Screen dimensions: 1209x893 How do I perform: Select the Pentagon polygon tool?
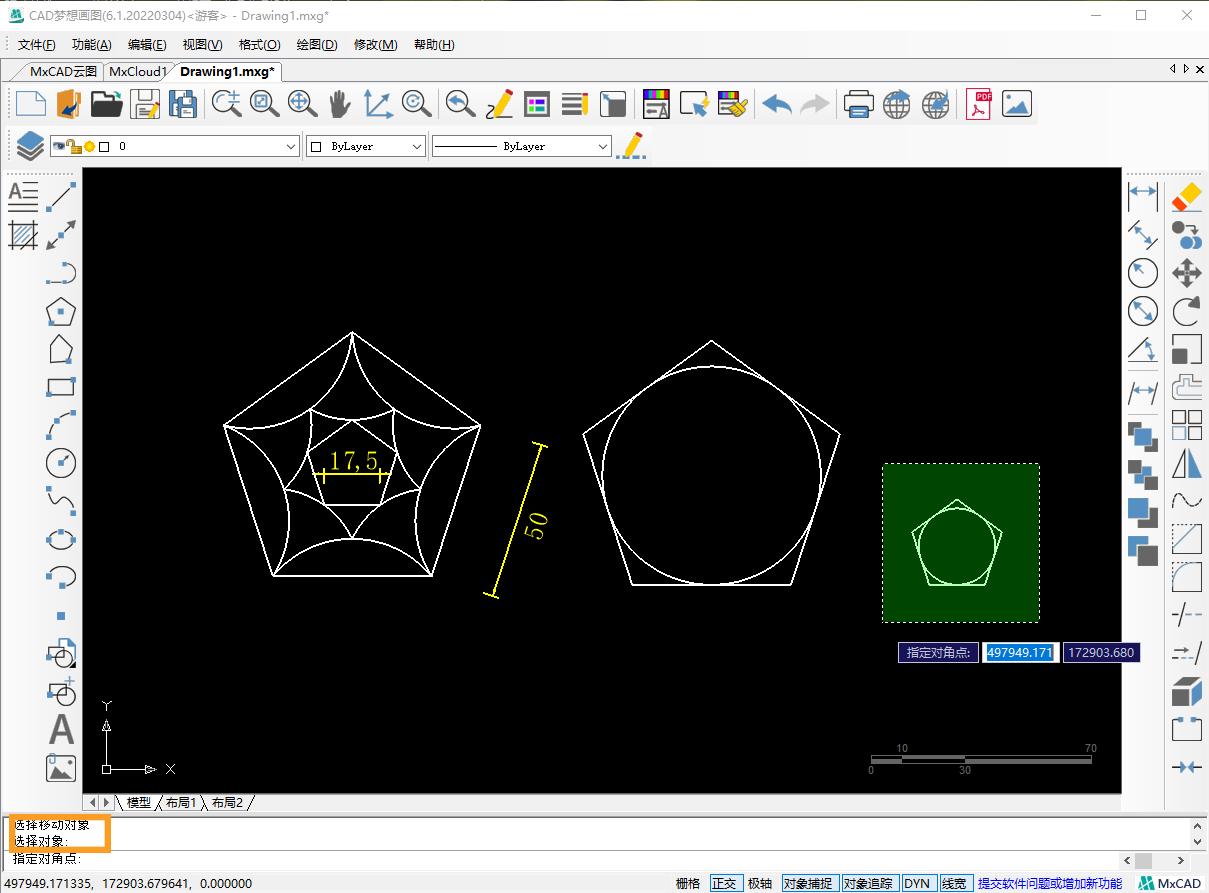(x=61, y=311)
